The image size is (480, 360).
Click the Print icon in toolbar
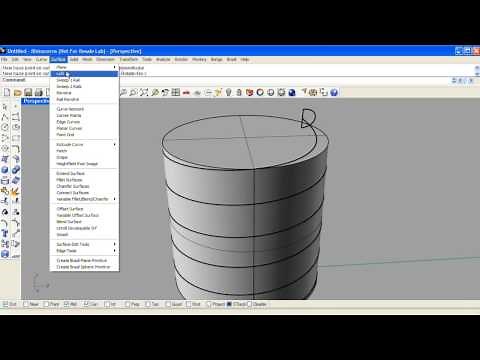(39, 92)
